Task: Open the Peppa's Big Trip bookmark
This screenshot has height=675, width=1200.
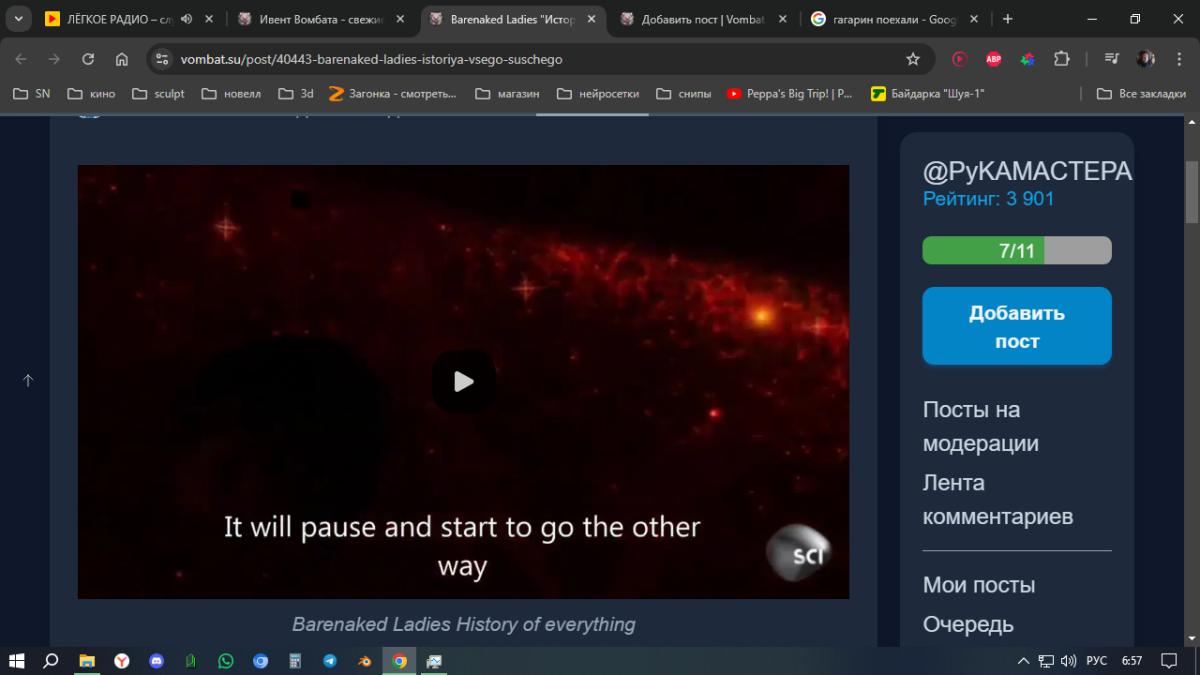Action: point(789,94)
